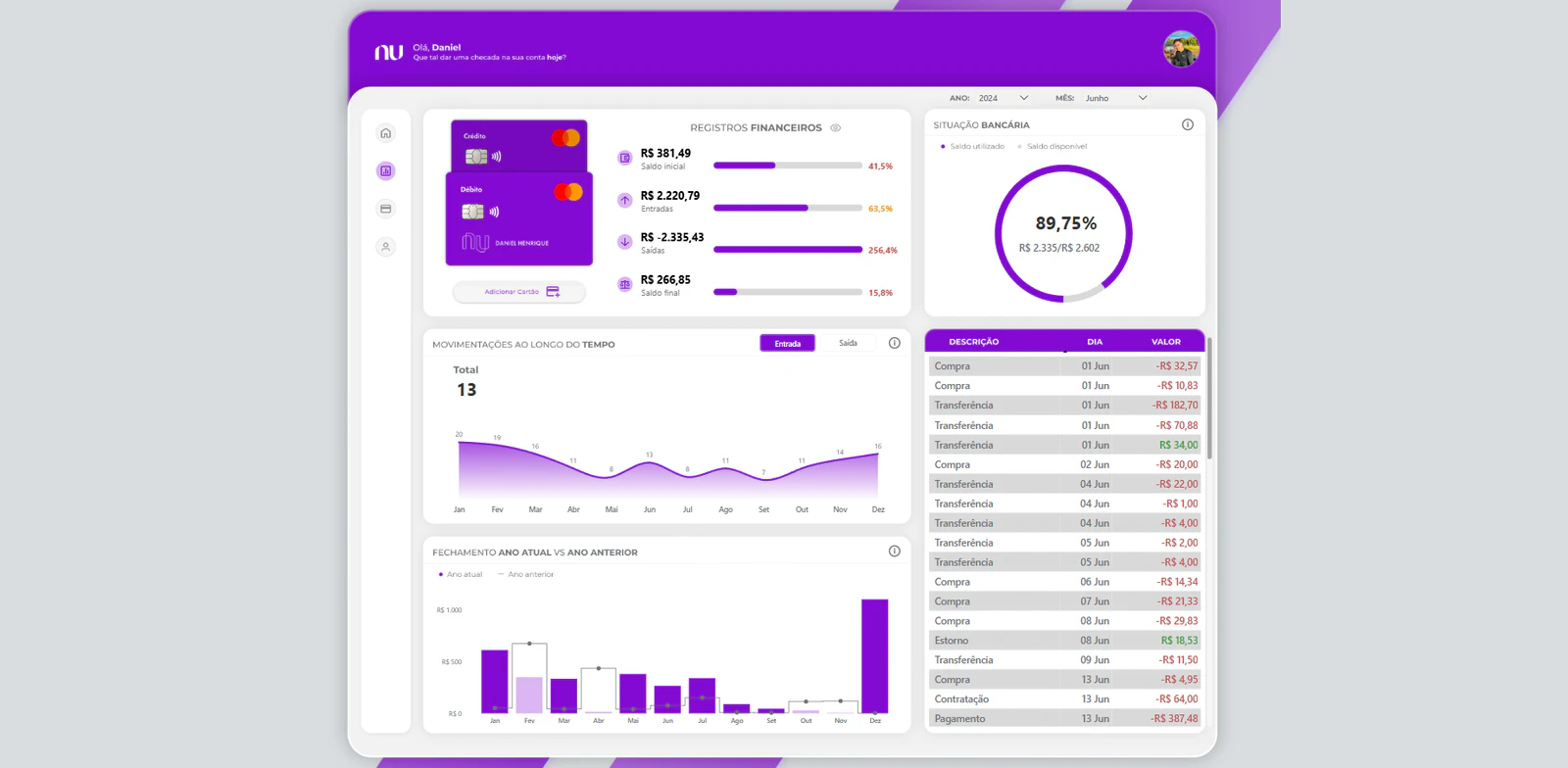This screenshot has height=768, width=1568.
Task: Select the Estorno transaction row
Action: coord(1064,641)
